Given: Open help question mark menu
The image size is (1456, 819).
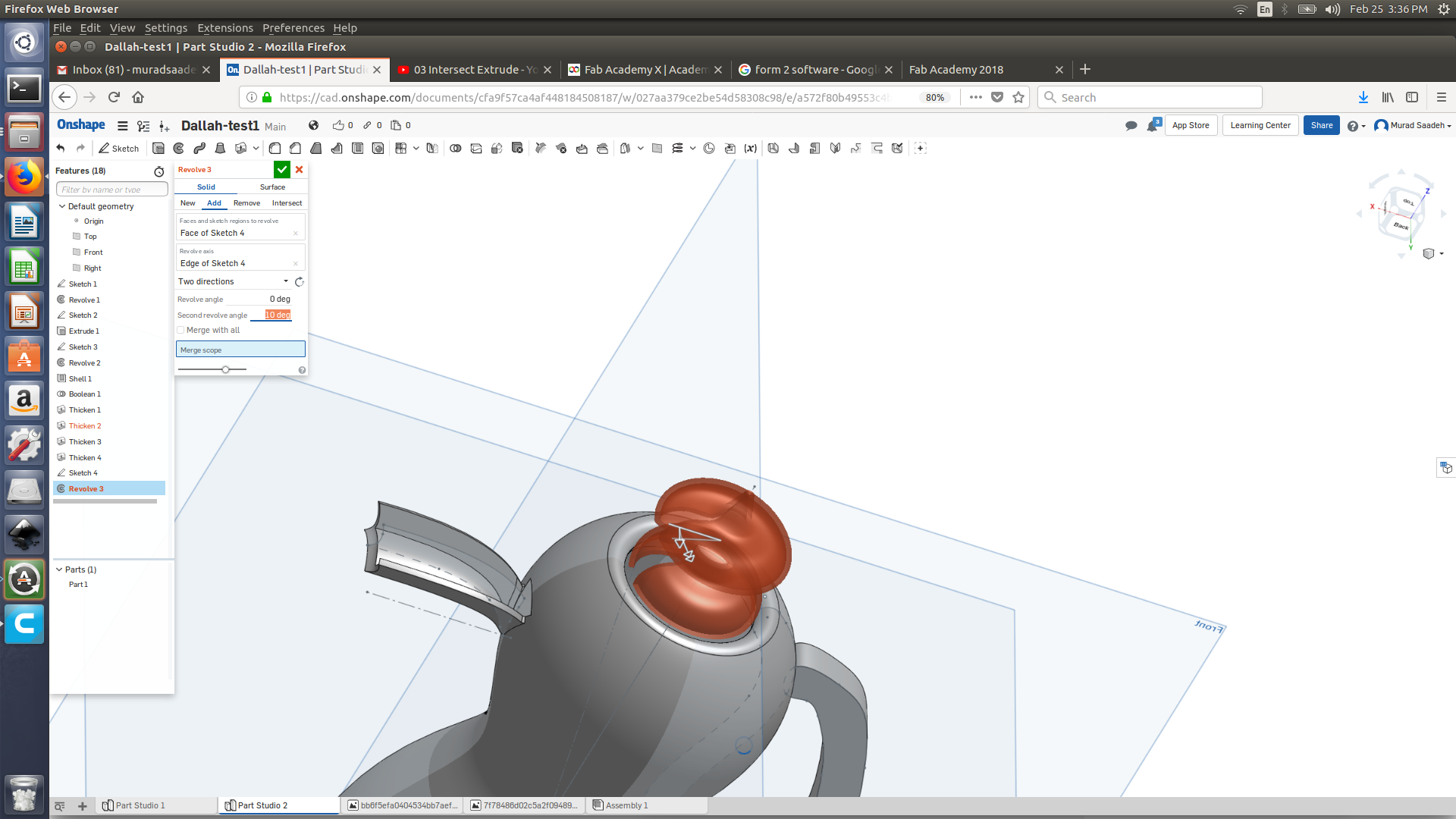Looking at the screenshot, I should (1356, 126).
